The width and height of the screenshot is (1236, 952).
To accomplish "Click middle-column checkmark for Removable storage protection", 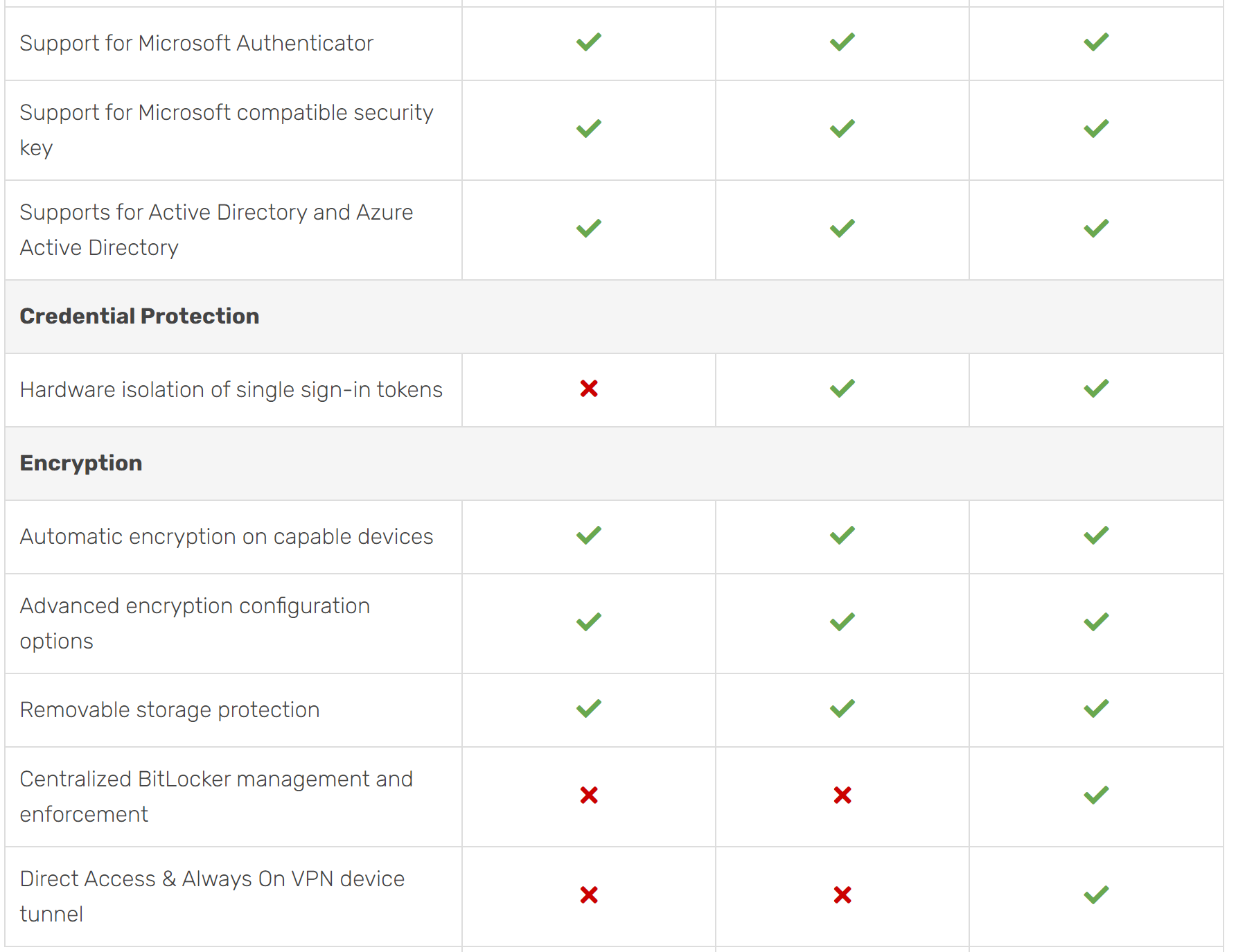I will point(842,709).
